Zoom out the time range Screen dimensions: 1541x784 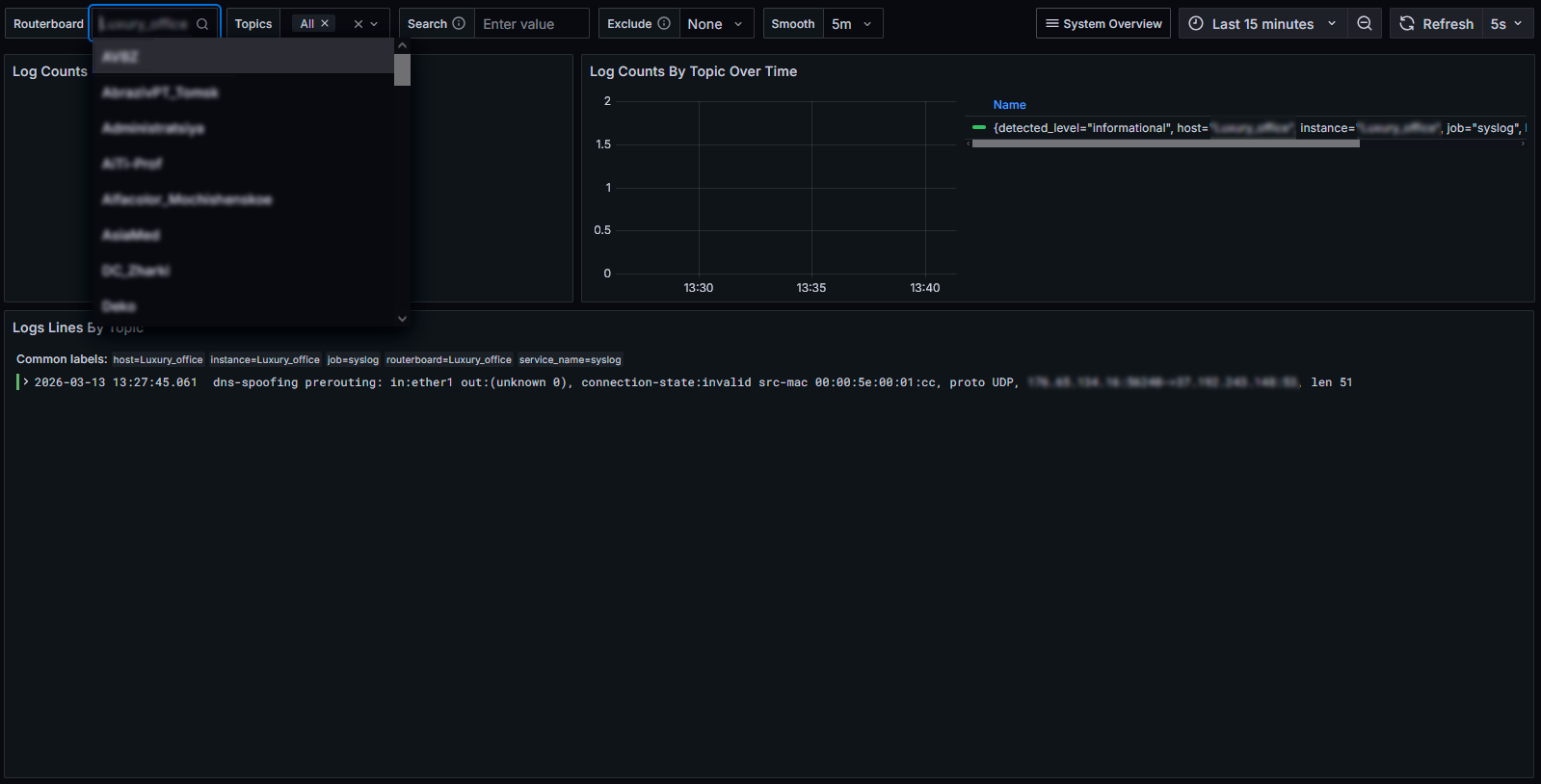[1364, 24]
